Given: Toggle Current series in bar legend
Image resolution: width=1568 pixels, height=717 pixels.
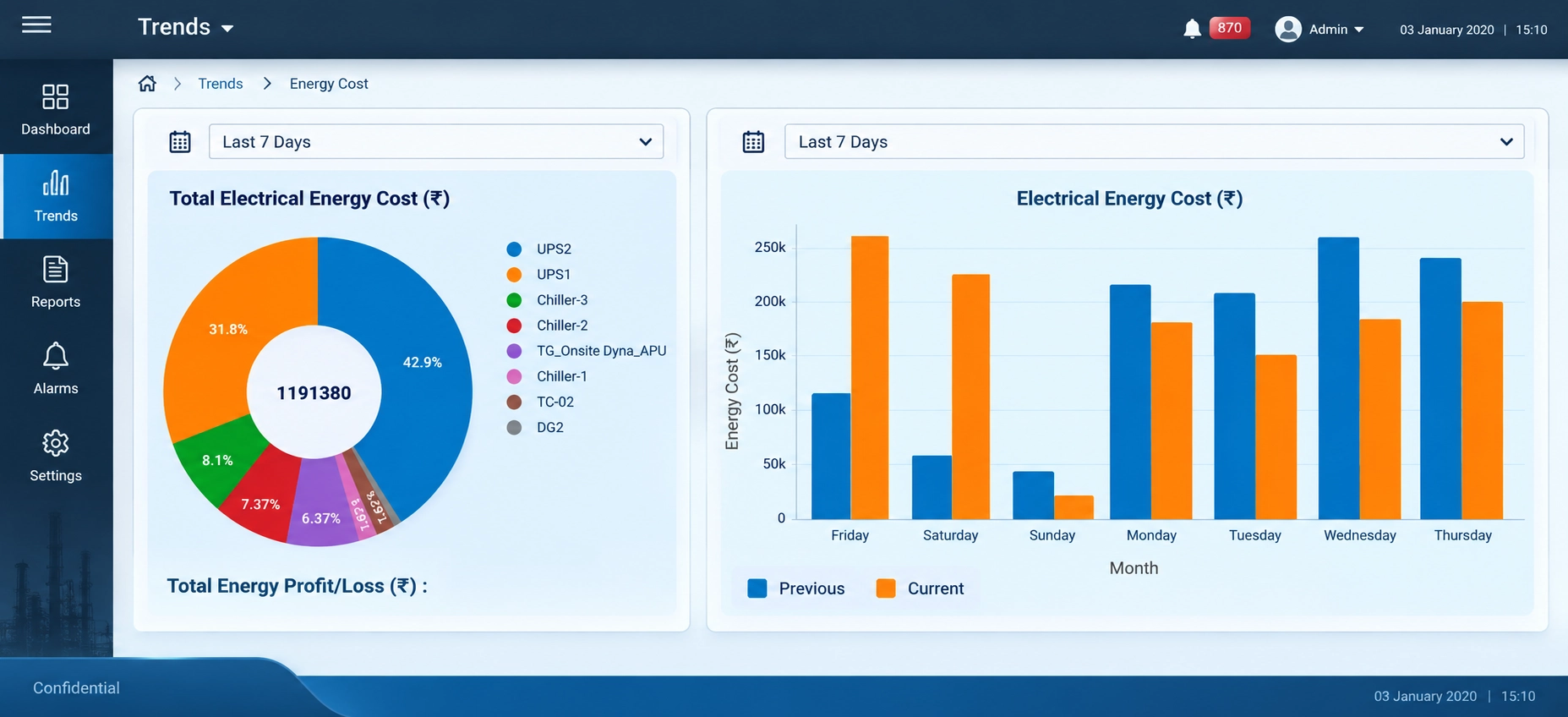Looking at the screenshot, I should 920,588.
